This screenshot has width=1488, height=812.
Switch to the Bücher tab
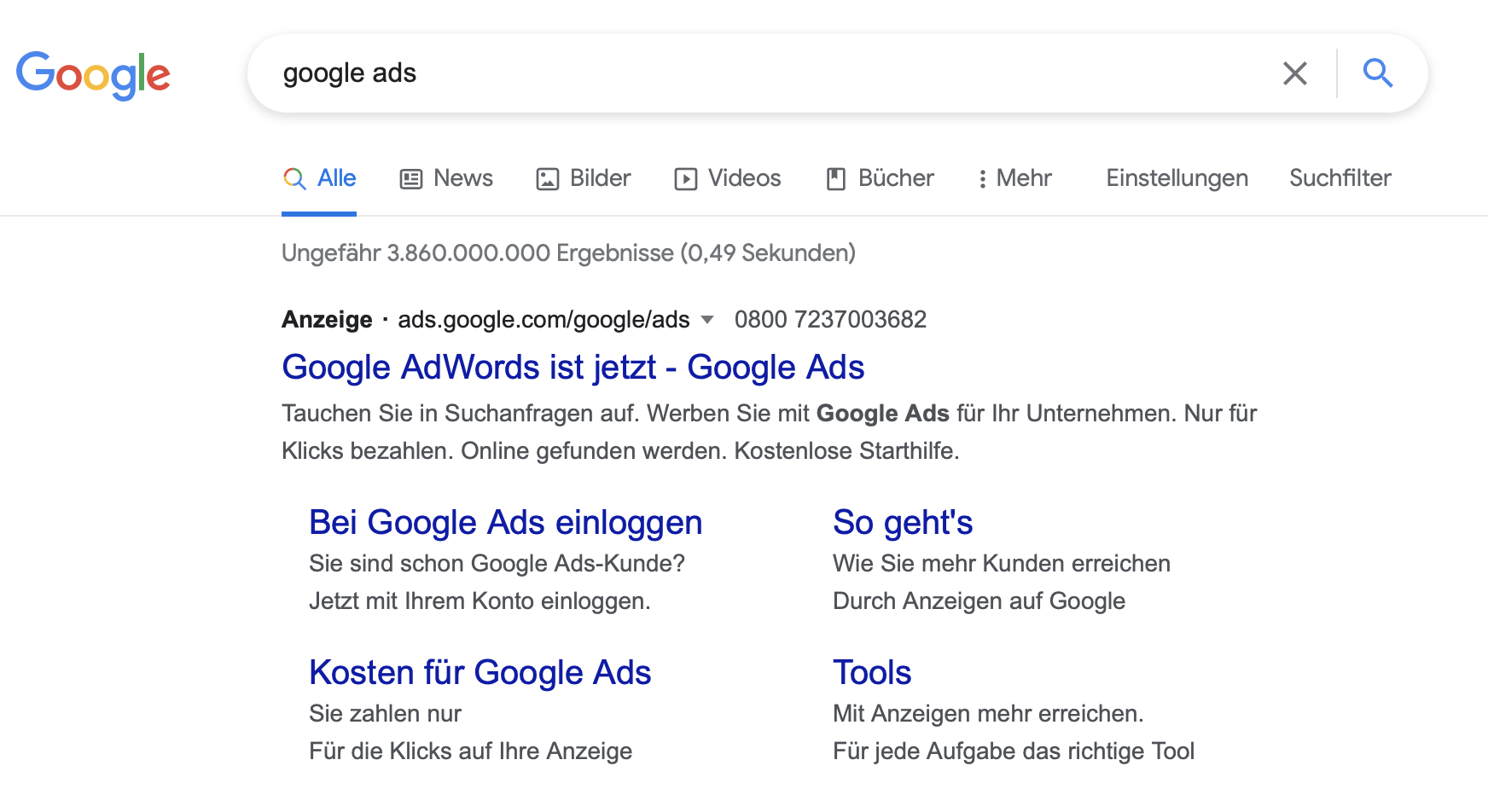[880, 177]
